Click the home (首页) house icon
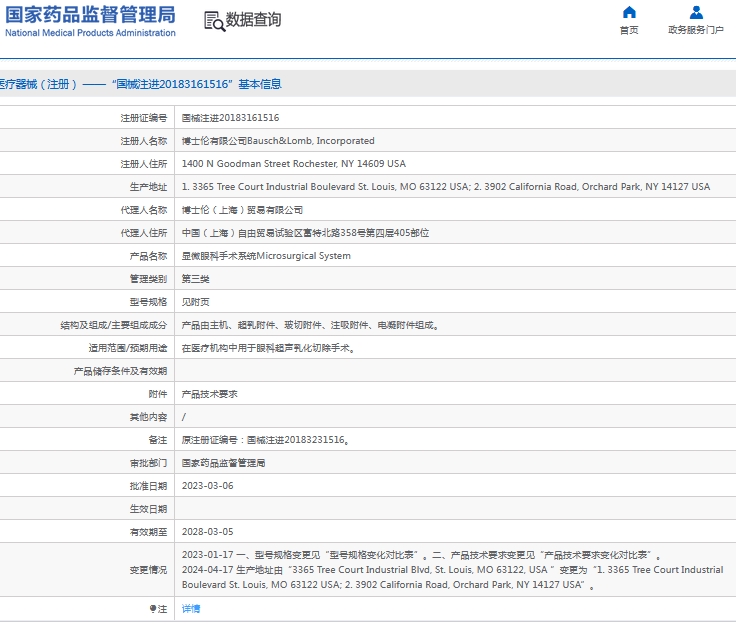Screen dimensions: 736x624 click(629, 12)
